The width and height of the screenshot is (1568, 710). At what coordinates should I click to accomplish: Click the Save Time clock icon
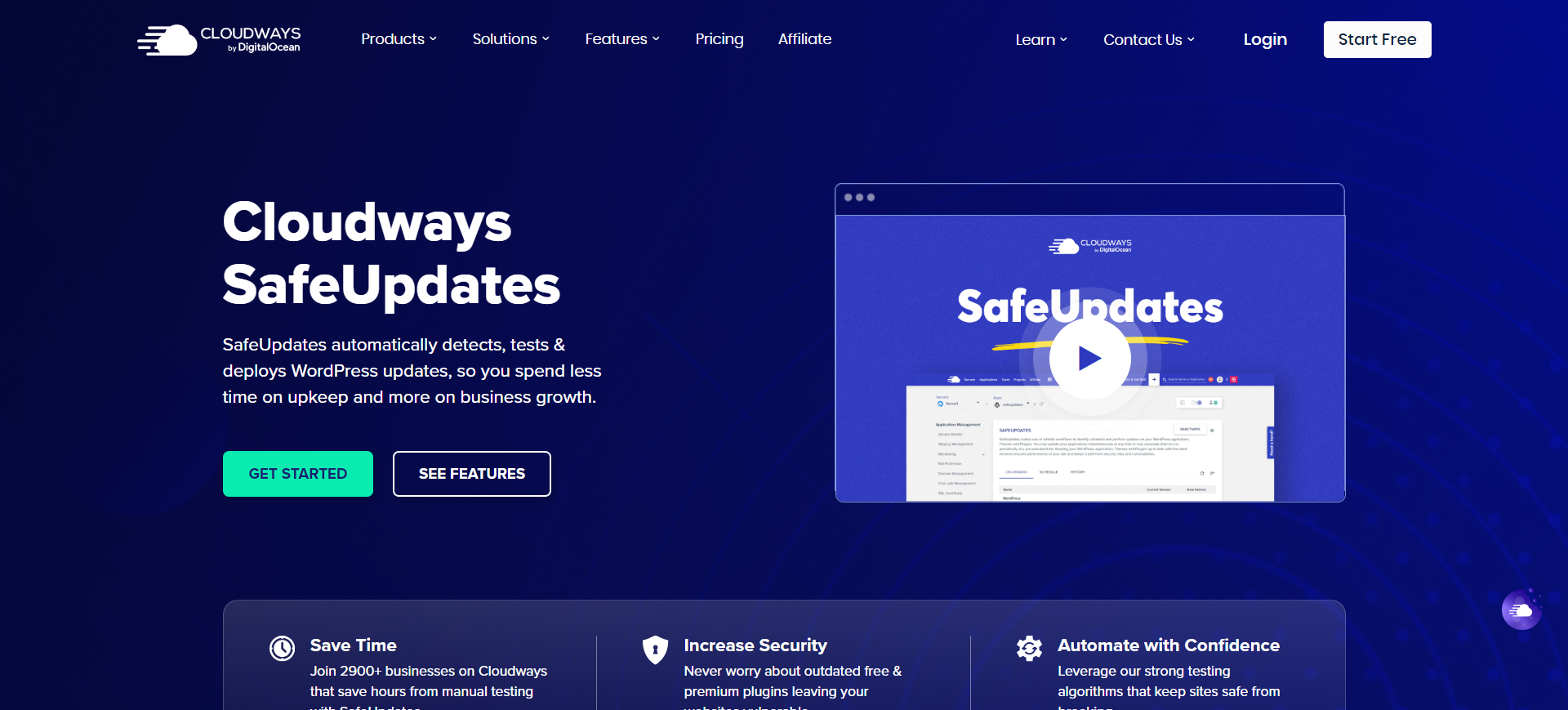282,649
